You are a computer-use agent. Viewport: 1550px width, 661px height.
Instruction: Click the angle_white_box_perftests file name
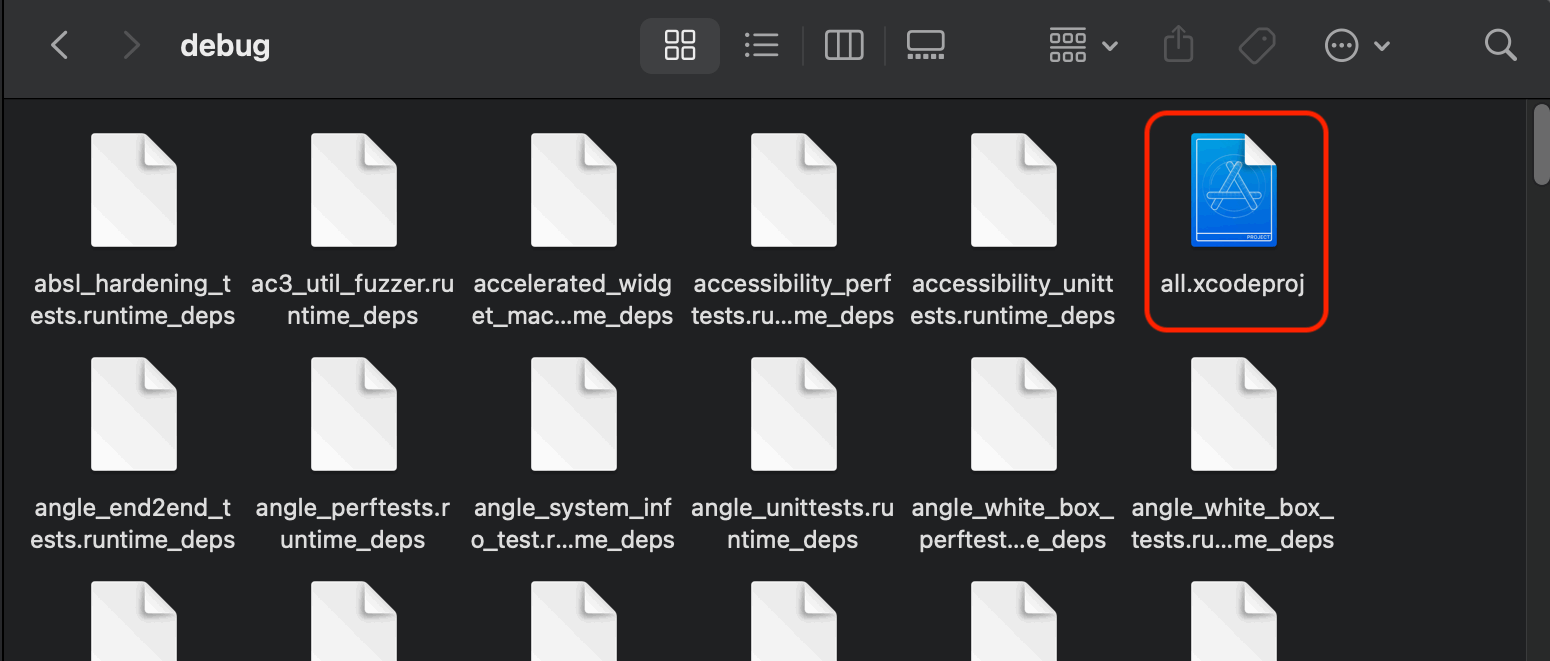coord(1013,524)
